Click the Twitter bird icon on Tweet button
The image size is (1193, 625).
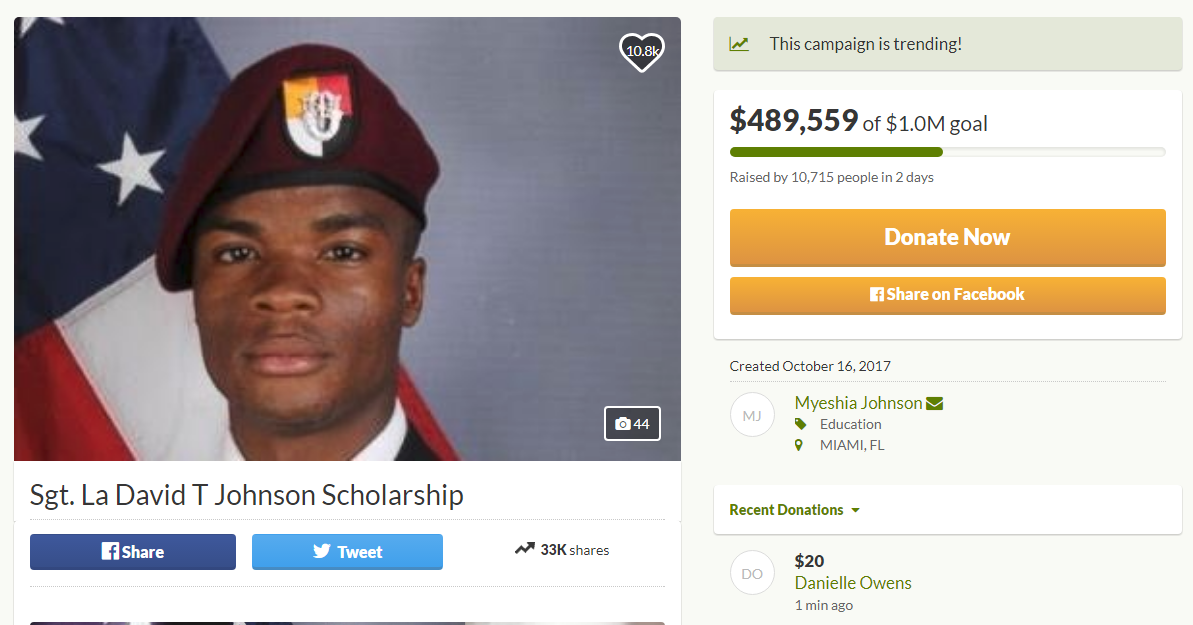pos(321,550)
